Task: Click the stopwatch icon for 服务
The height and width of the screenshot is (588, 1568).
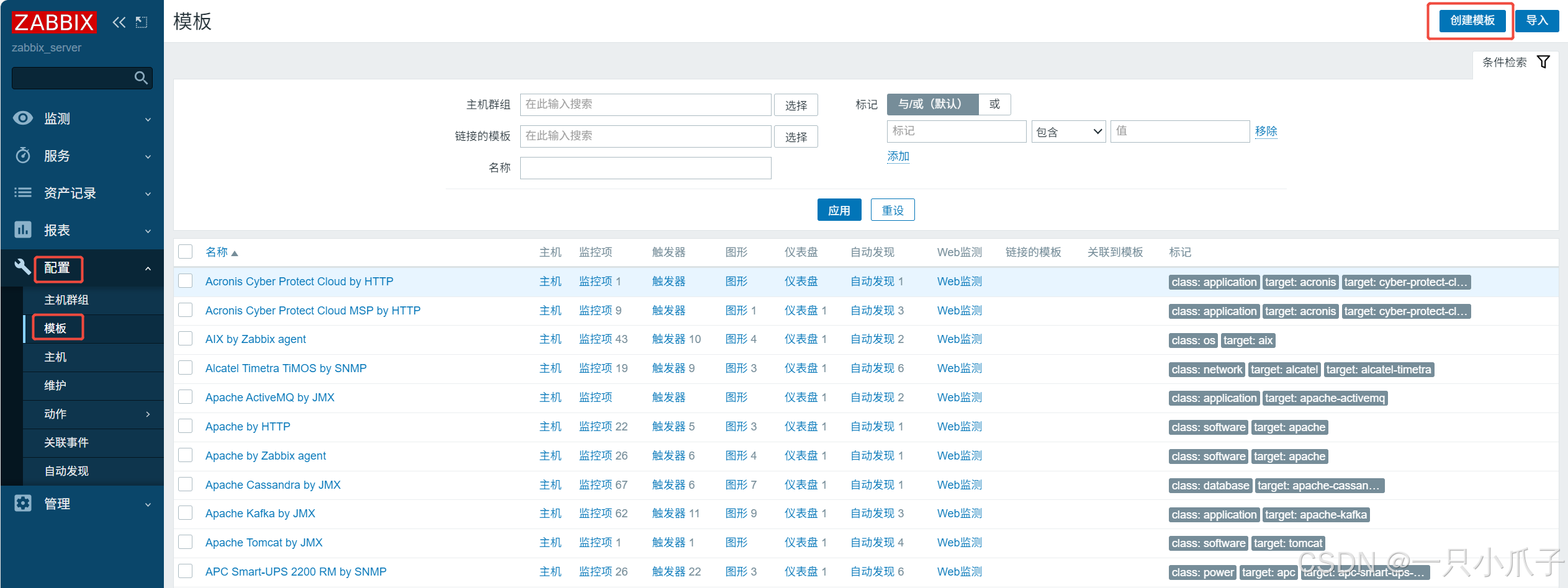Action: tap(23, 155)
